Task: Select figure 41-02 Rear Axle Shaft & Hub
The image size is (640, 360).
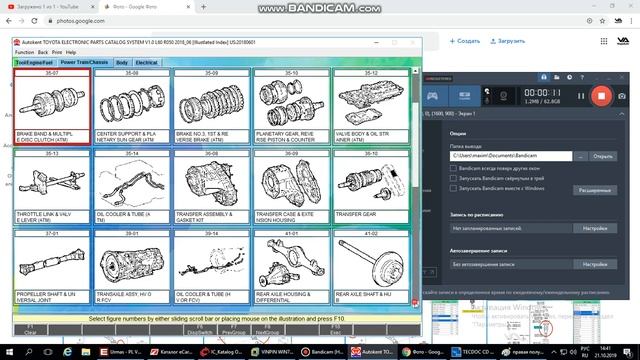Action: (371, 267)
